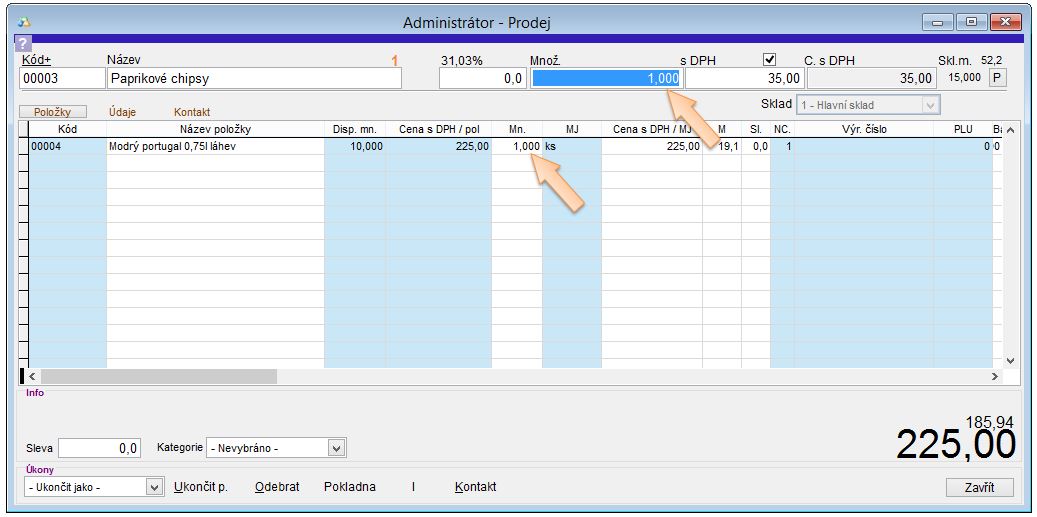Image resolution: width=1037 pixels, height=517 pixels.
Task: Toggle the s DPH checkbox
Action: 770,60
